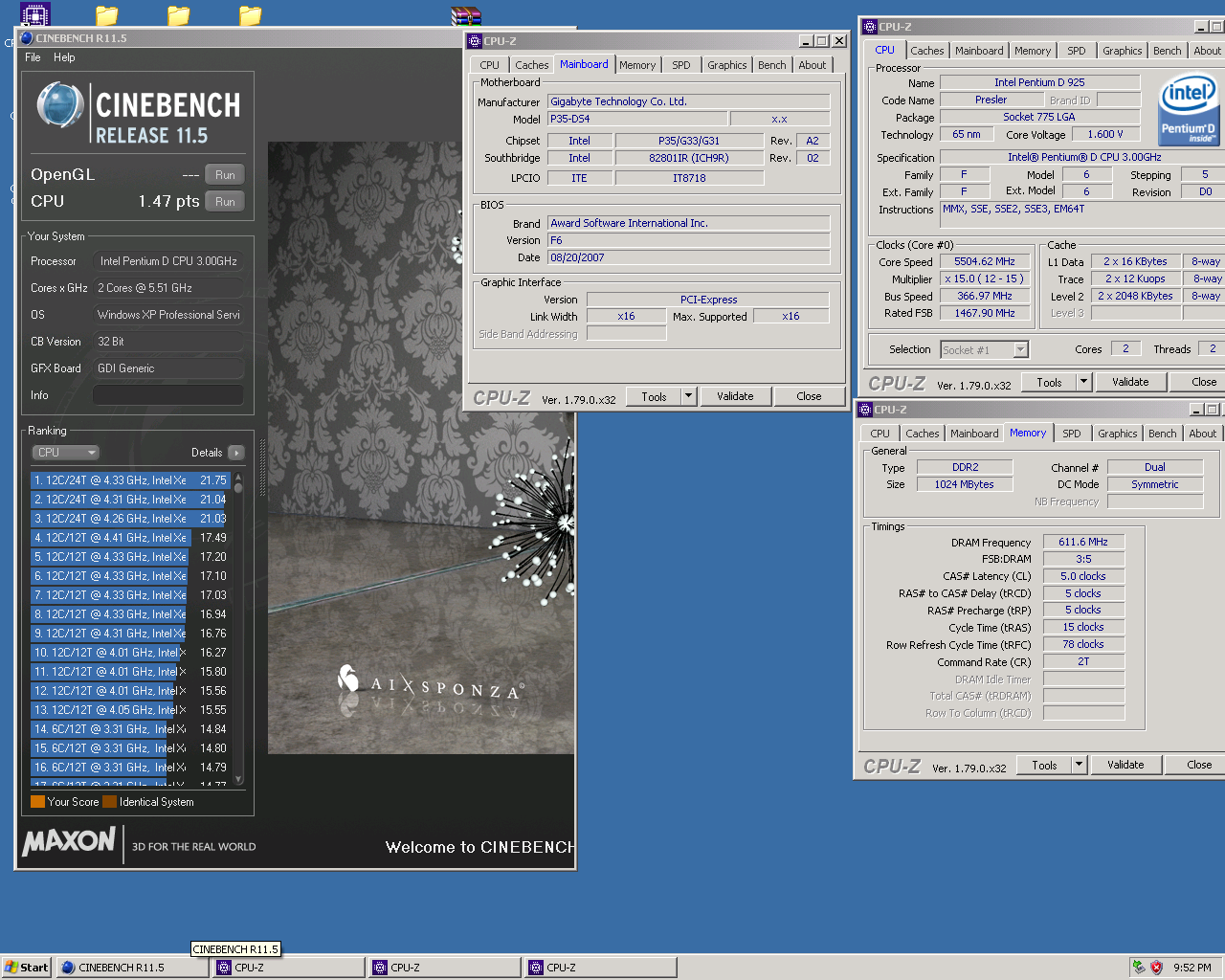Open the Start menu

coord(26,968)
